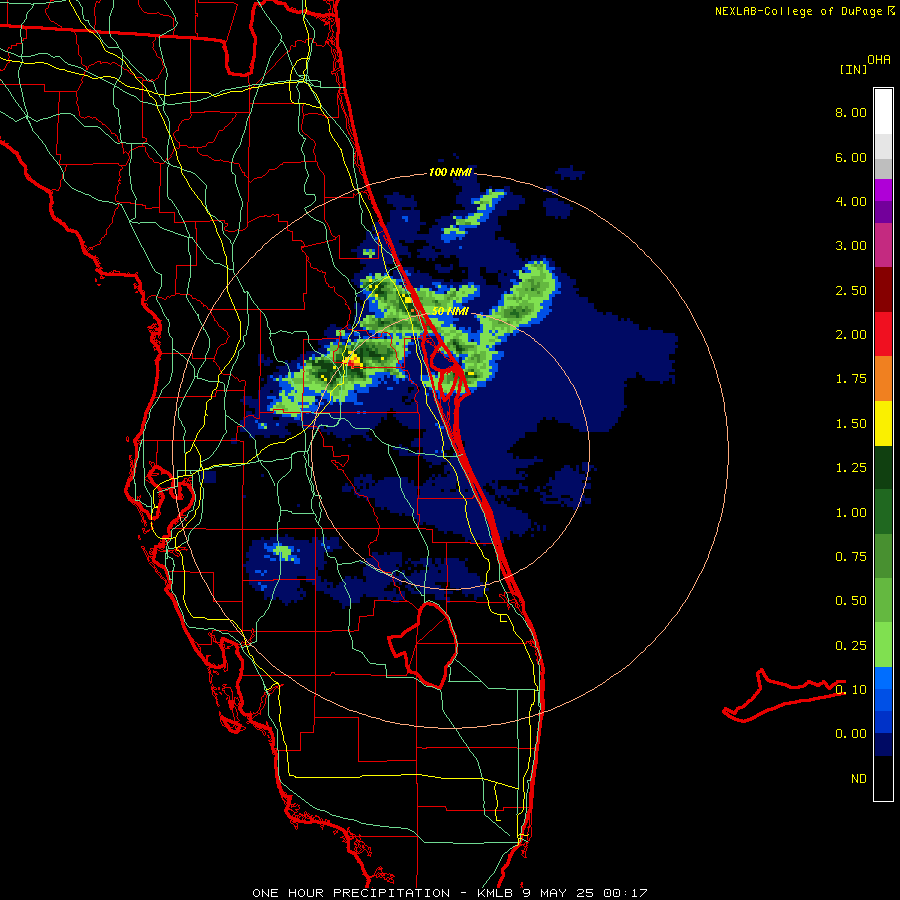
Task: Click the 8.00 legend value
Action: point(851,112)
